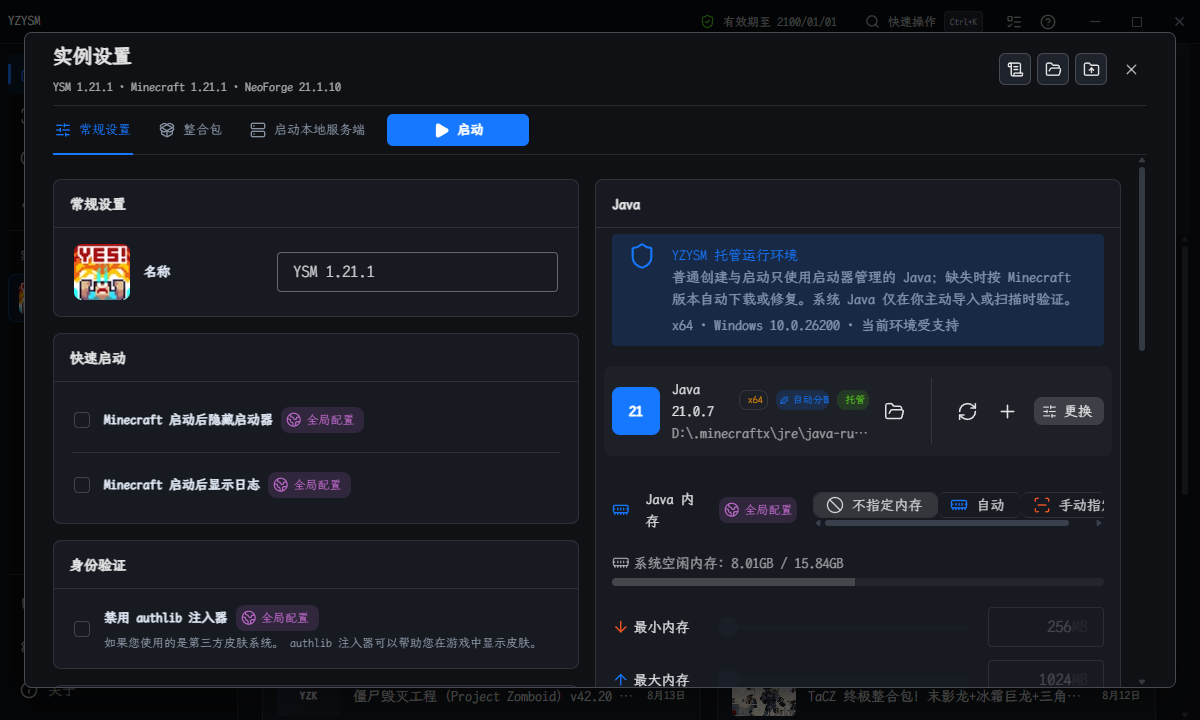1200x720 pixels.
Task: Open the log scroll icon in dialog header
Action: point(1015,69)
